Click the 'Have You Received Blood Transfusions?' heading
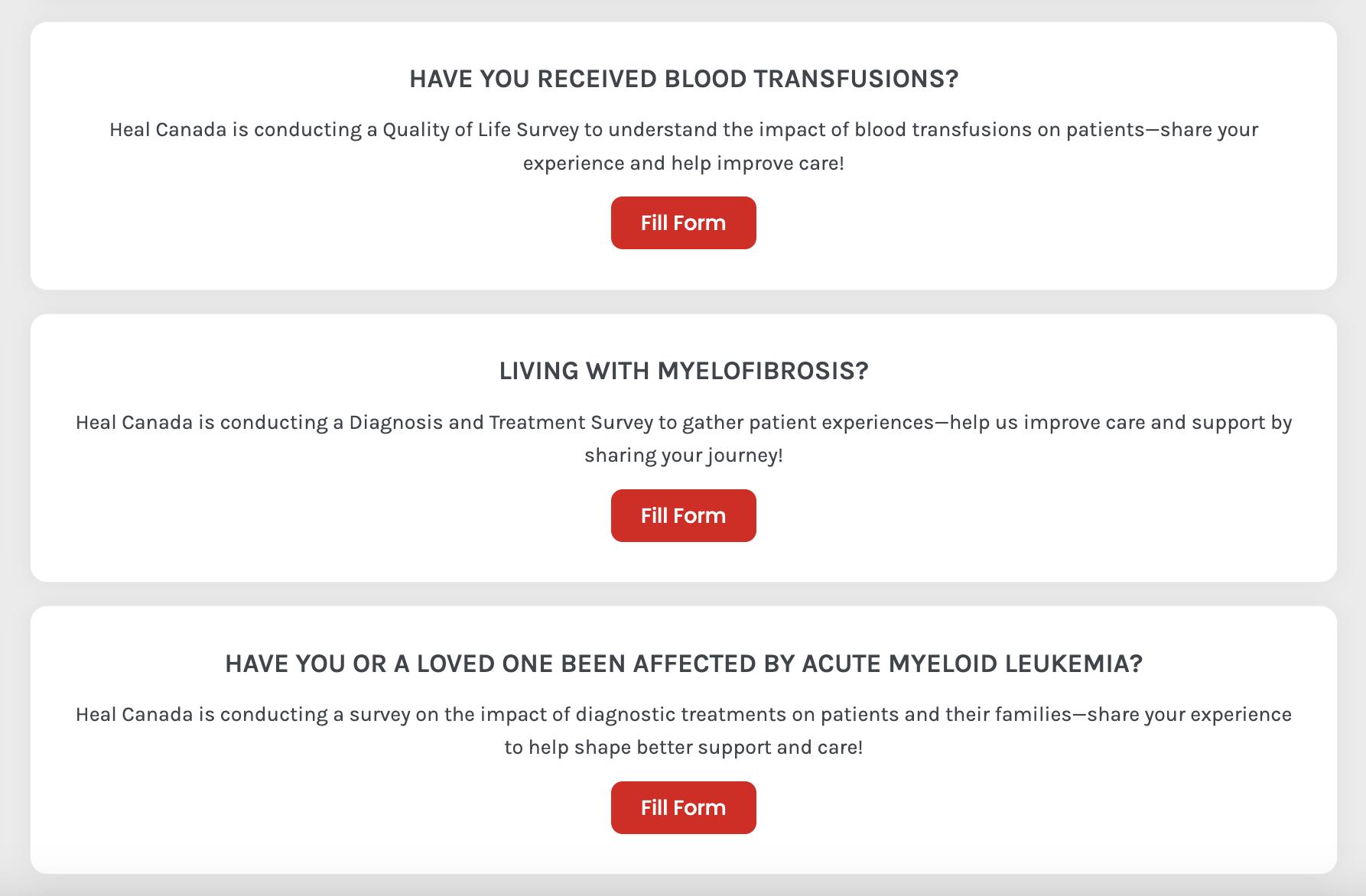This screenshot has width=1366, height=896. pos(683,79)
